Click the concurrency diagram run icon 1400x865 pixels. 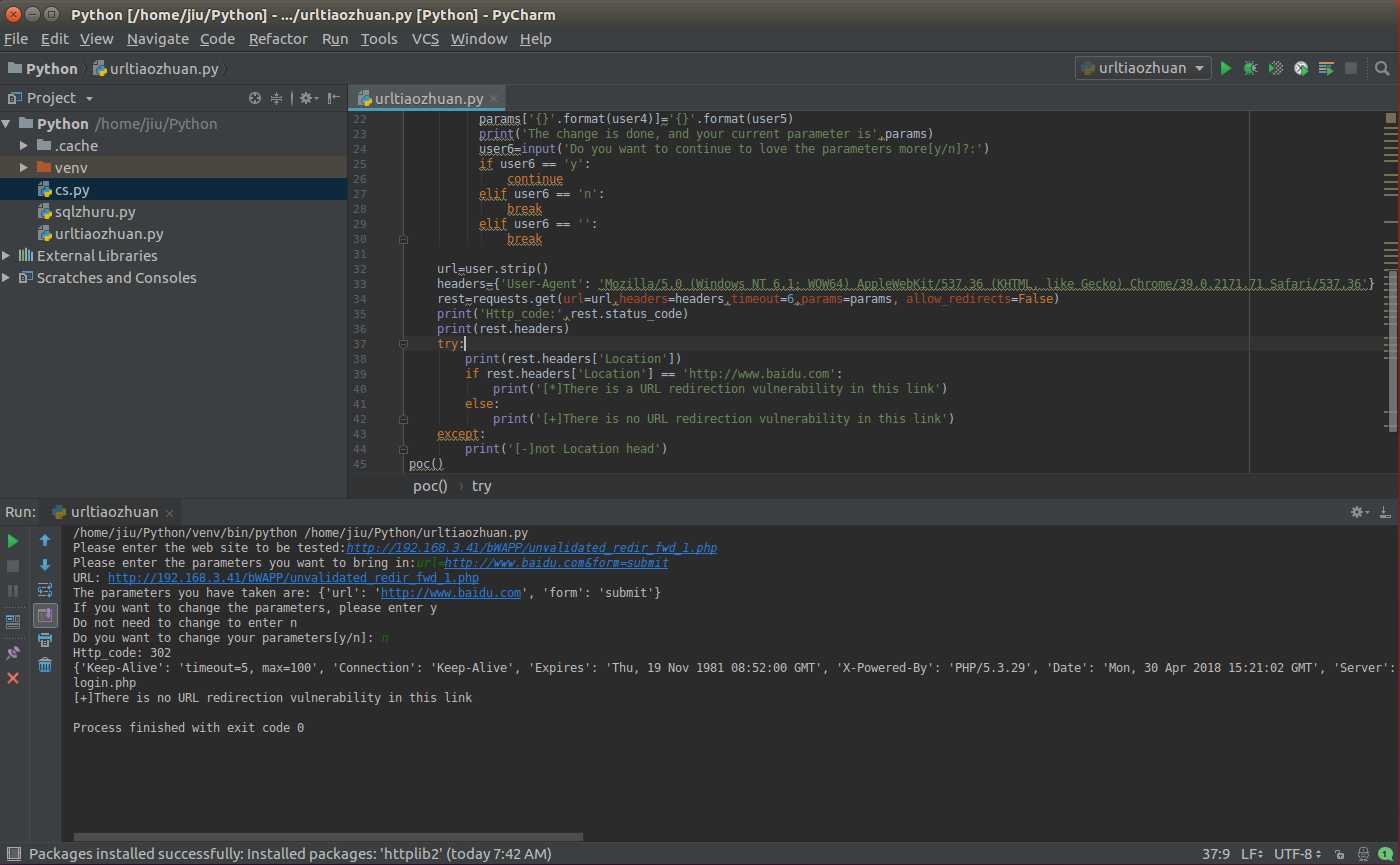pos(1326,68)
